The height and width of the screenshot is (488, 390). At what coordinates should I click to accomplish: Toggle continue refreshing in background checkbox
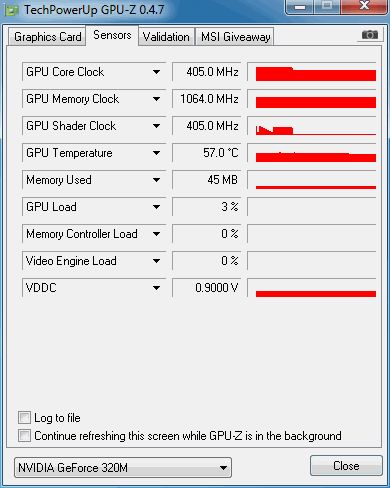point(24,435)
